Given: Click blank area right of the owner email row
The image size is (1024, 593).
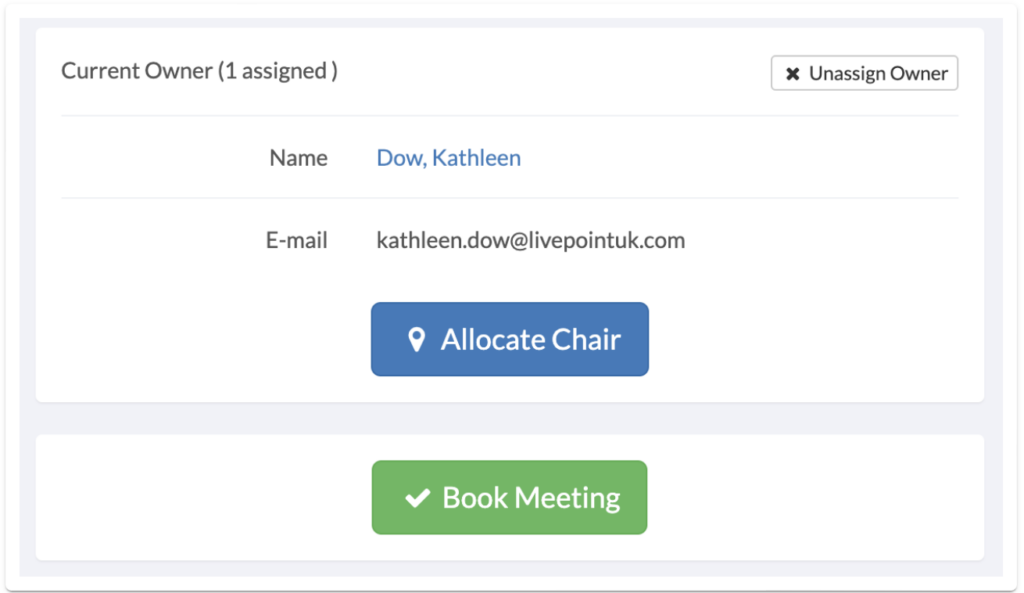Looking at the screenshot, I should [x=823, y=240].
